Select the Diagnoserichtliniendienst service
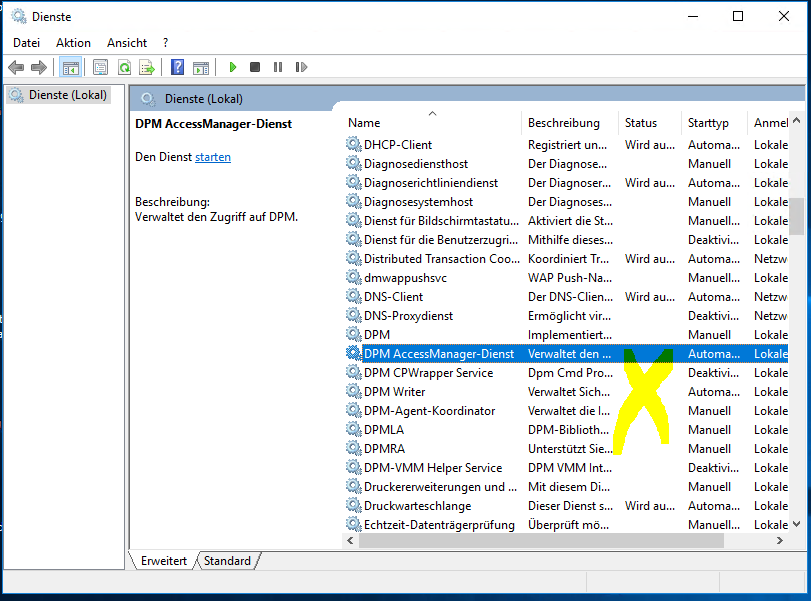811x601 pixels. coord(431,183)
